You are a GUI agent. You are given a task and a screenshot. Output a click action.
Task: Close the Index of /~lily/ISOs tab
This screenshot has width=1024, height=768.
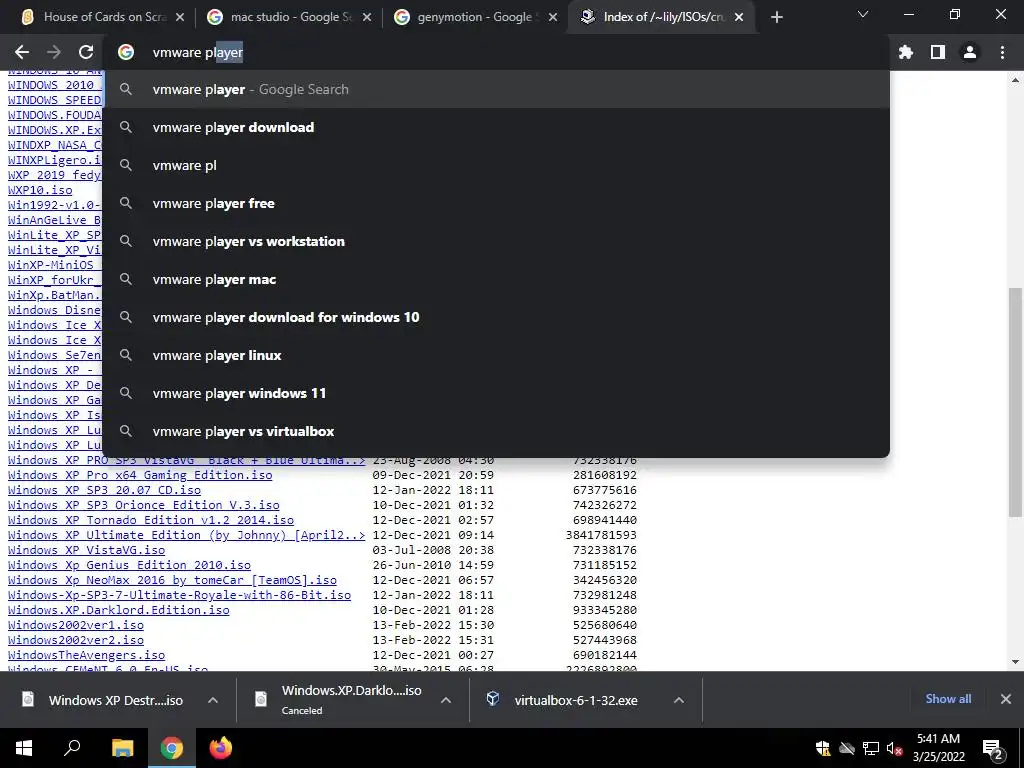[x=739, y=17]
